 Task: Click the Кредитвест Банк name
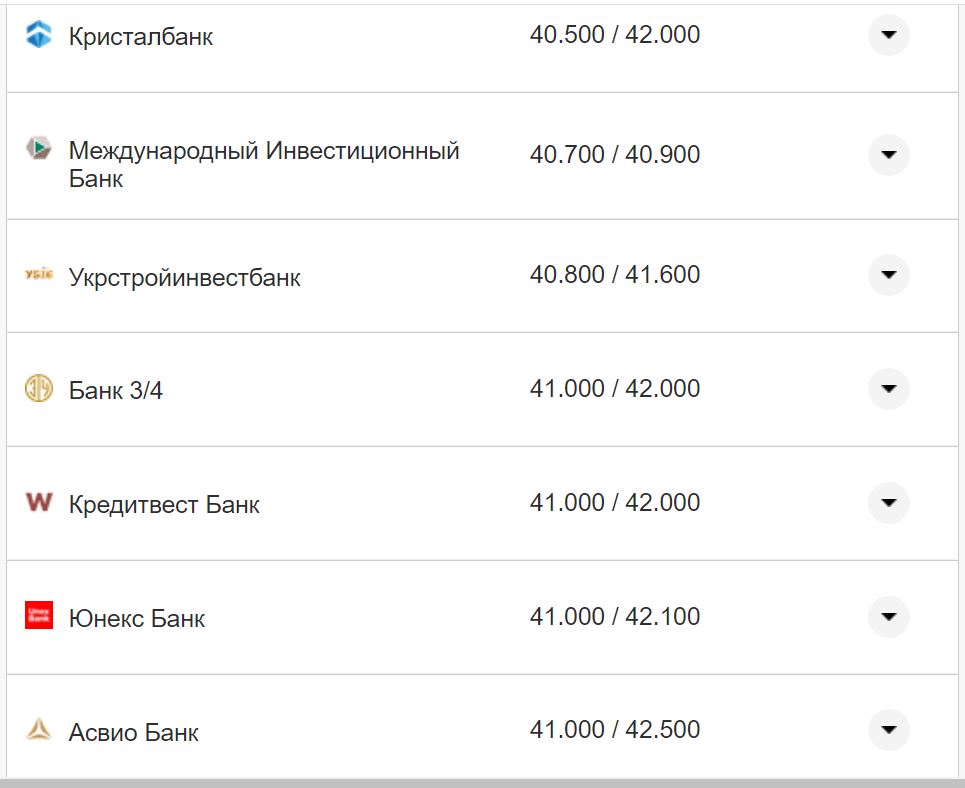point(164,504)
